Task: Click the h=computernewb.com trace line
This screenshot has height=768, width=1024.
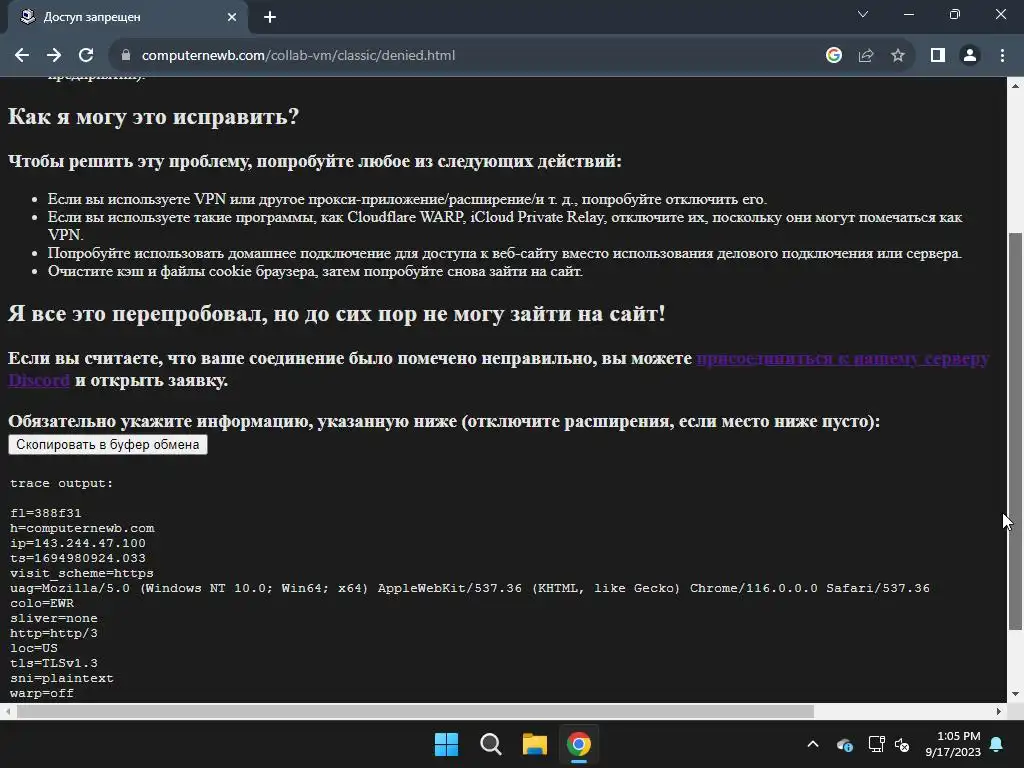Action: [x=82, y=528]
